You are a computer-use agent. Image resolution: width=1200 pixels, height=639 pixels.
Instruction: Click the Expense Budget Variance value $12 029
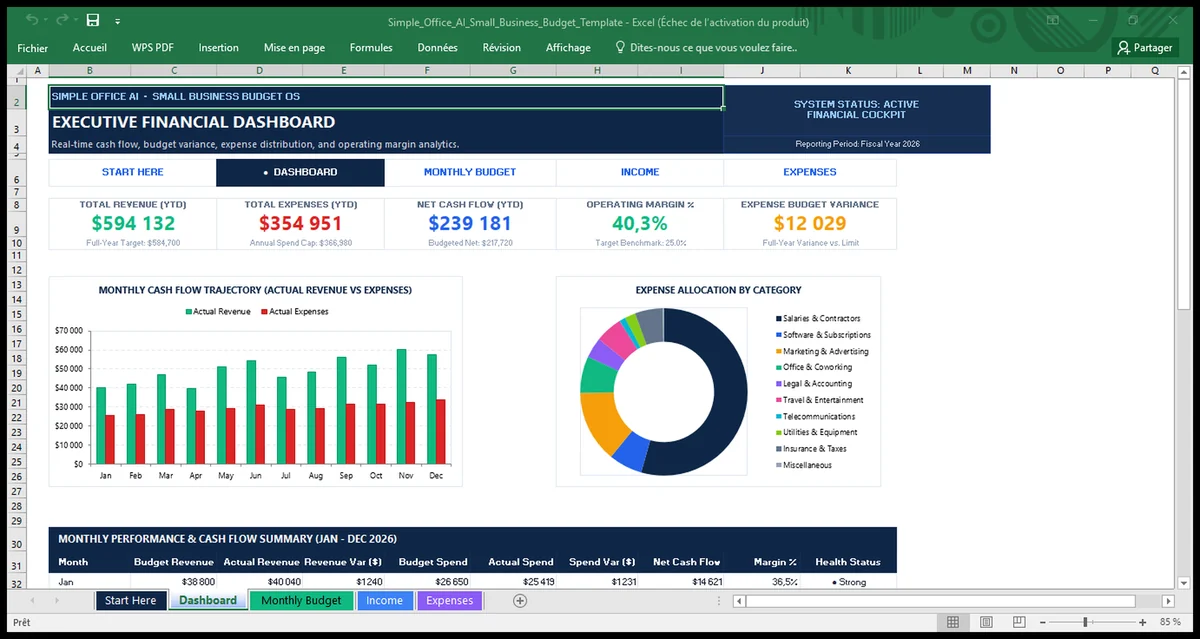pyautogui.click(x=810, y=224)
